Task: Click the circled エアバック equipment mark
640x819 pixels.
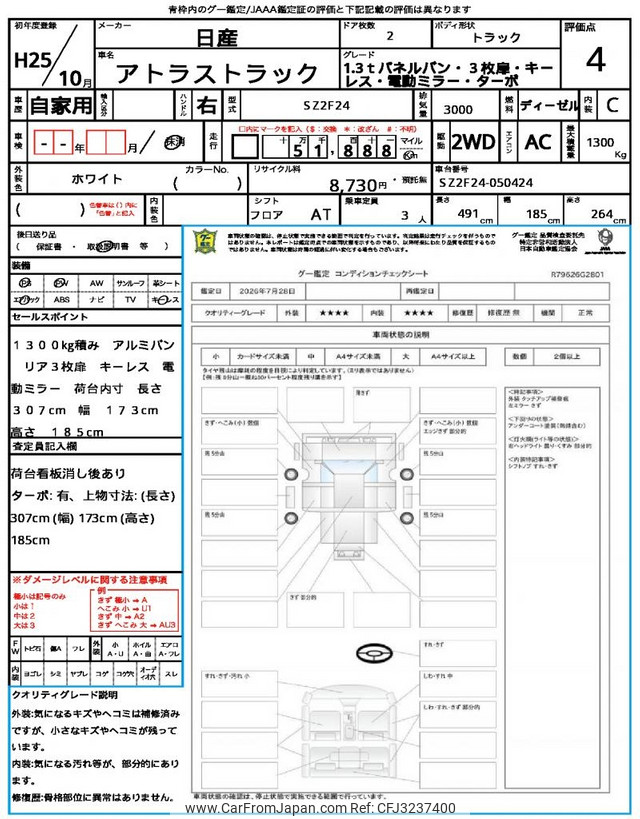Action: [x=26, y=300]
